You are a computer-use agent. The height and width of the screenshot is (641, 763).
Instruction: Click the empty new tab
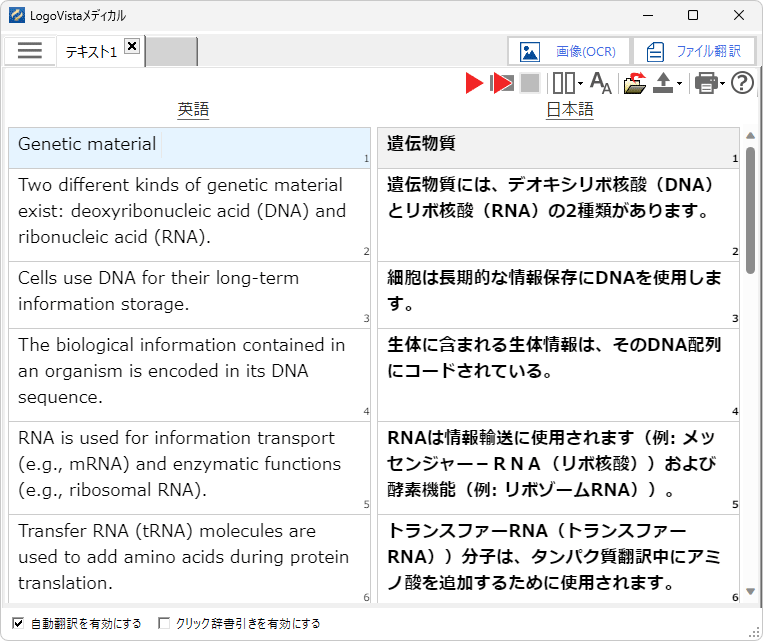click(172, 52)
